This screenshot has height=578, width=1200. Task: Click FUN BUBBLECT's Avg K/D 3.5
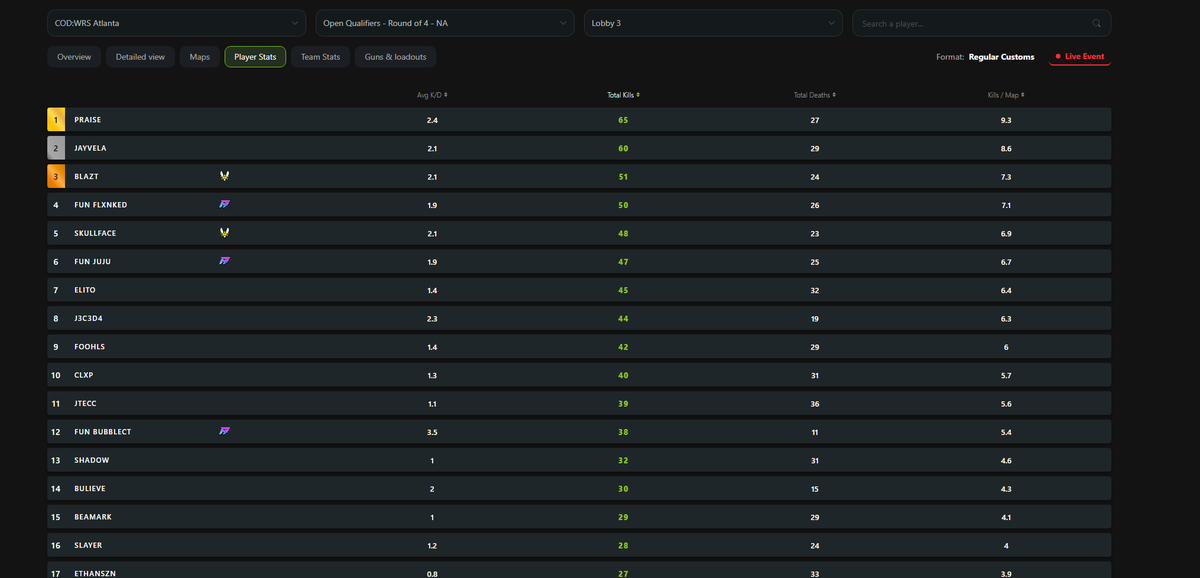click(x=432, y=432)
